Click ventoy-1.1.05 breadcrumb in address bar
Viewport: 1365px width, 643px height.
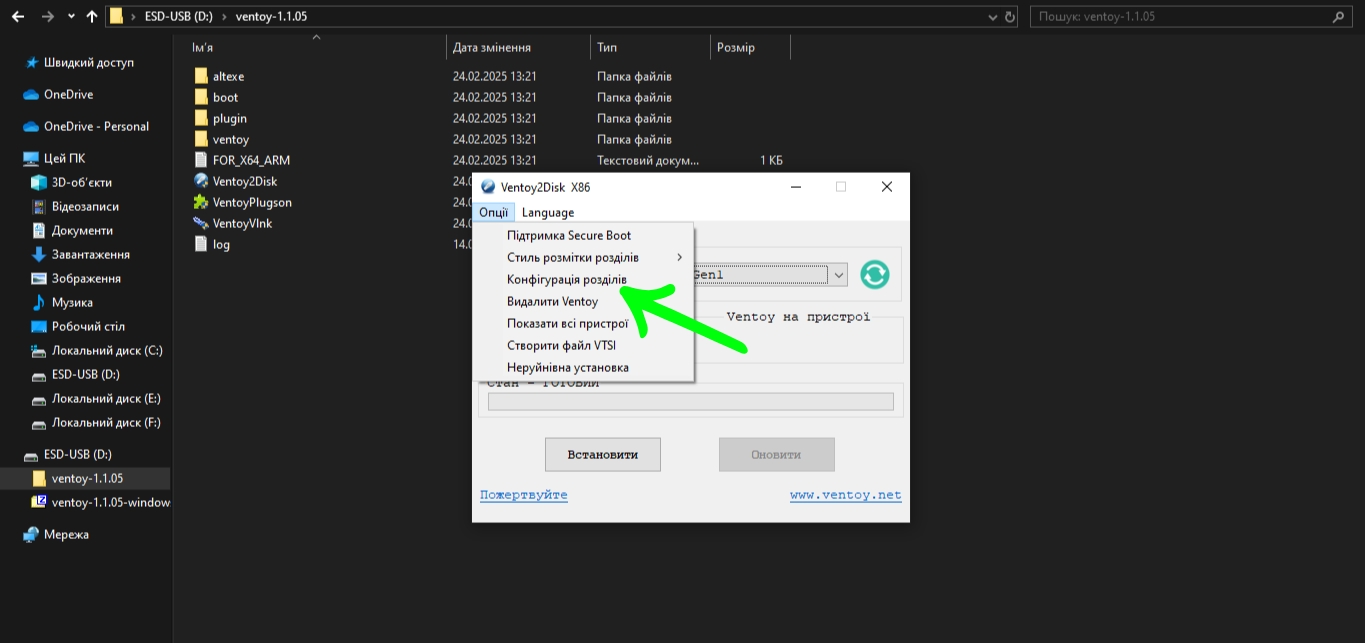(274, 17)
